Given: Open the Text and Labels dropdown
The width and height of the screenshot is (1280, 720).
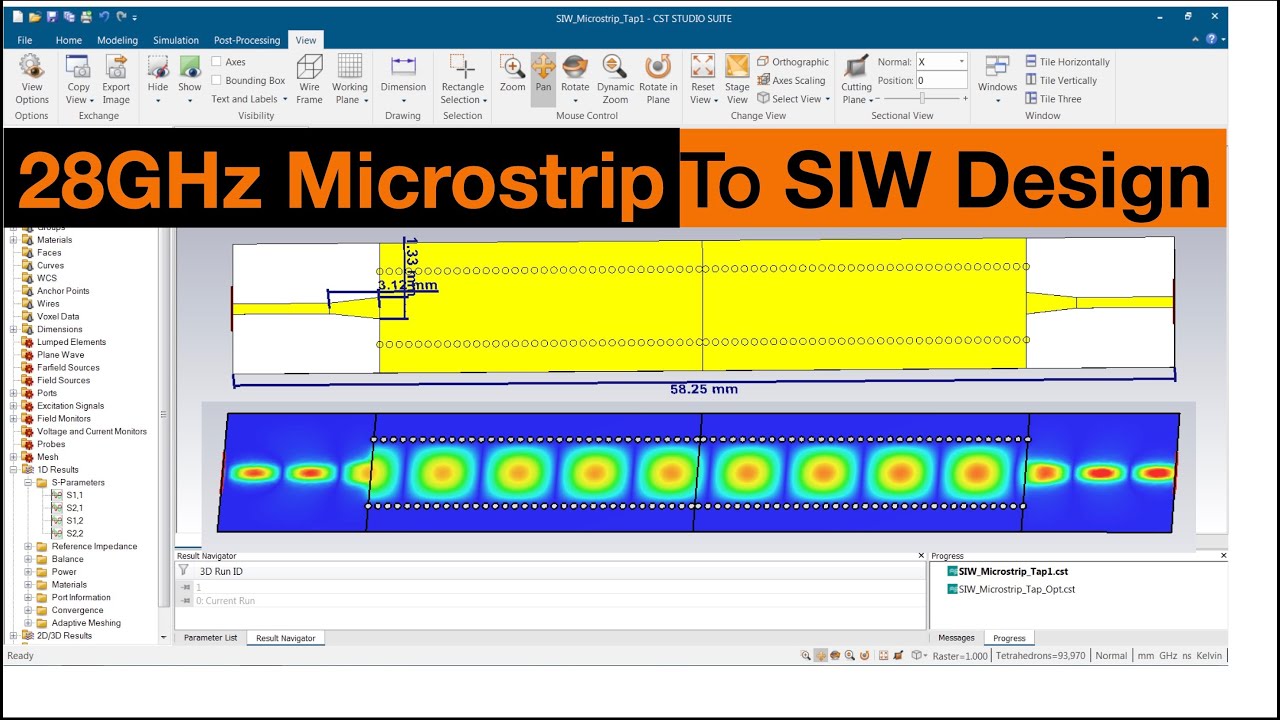Looking at the screenshot, I should tap(248, 99).
